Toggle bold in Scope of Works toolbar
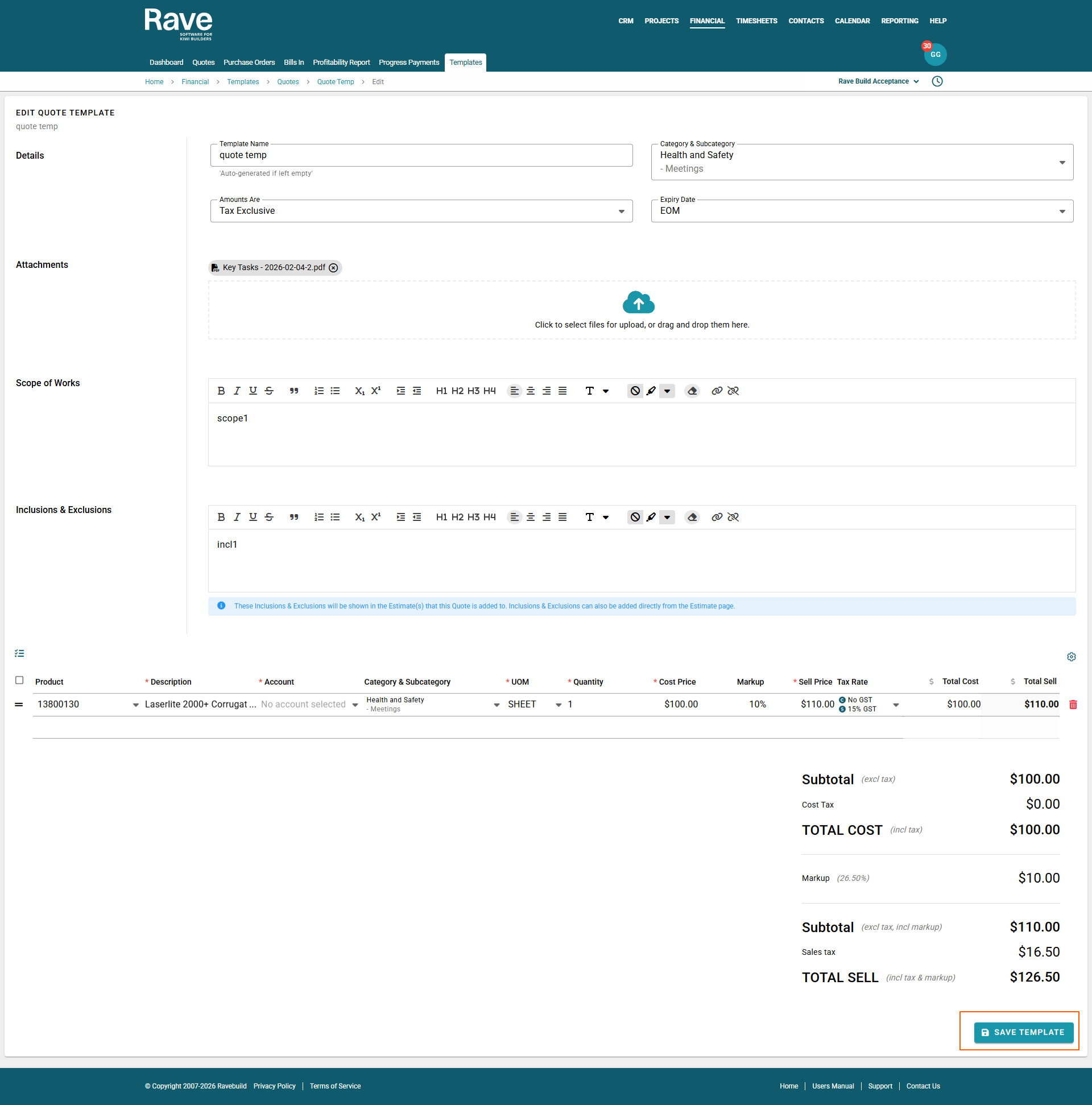1092x1105 pixels. [x=221, y=391]
